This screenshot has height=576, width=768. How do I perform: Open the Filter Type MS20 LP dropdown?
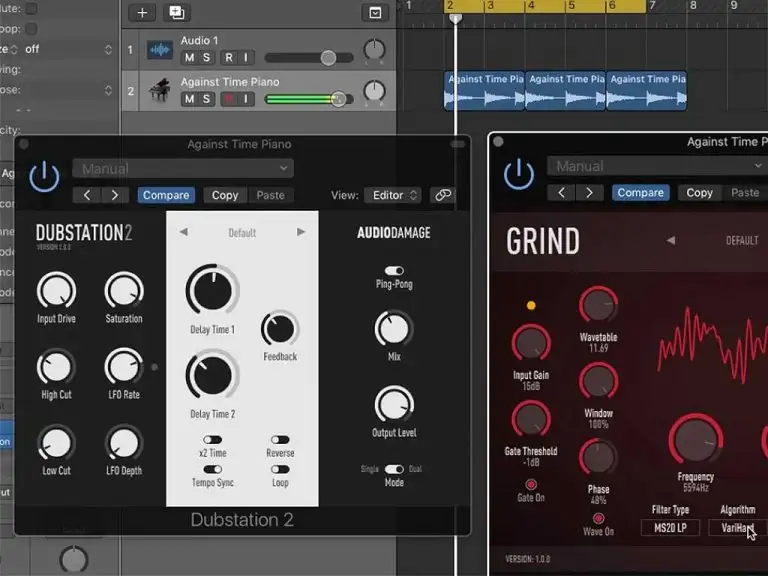pos(670,528)
